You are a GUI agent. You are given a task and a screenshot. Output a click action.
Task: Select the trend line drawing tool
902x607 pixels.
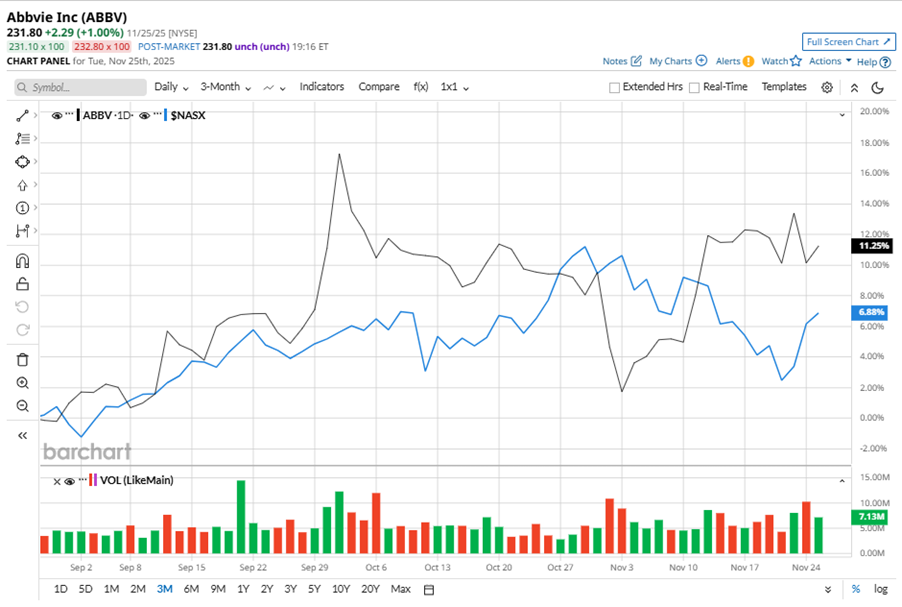coord(22,116)
